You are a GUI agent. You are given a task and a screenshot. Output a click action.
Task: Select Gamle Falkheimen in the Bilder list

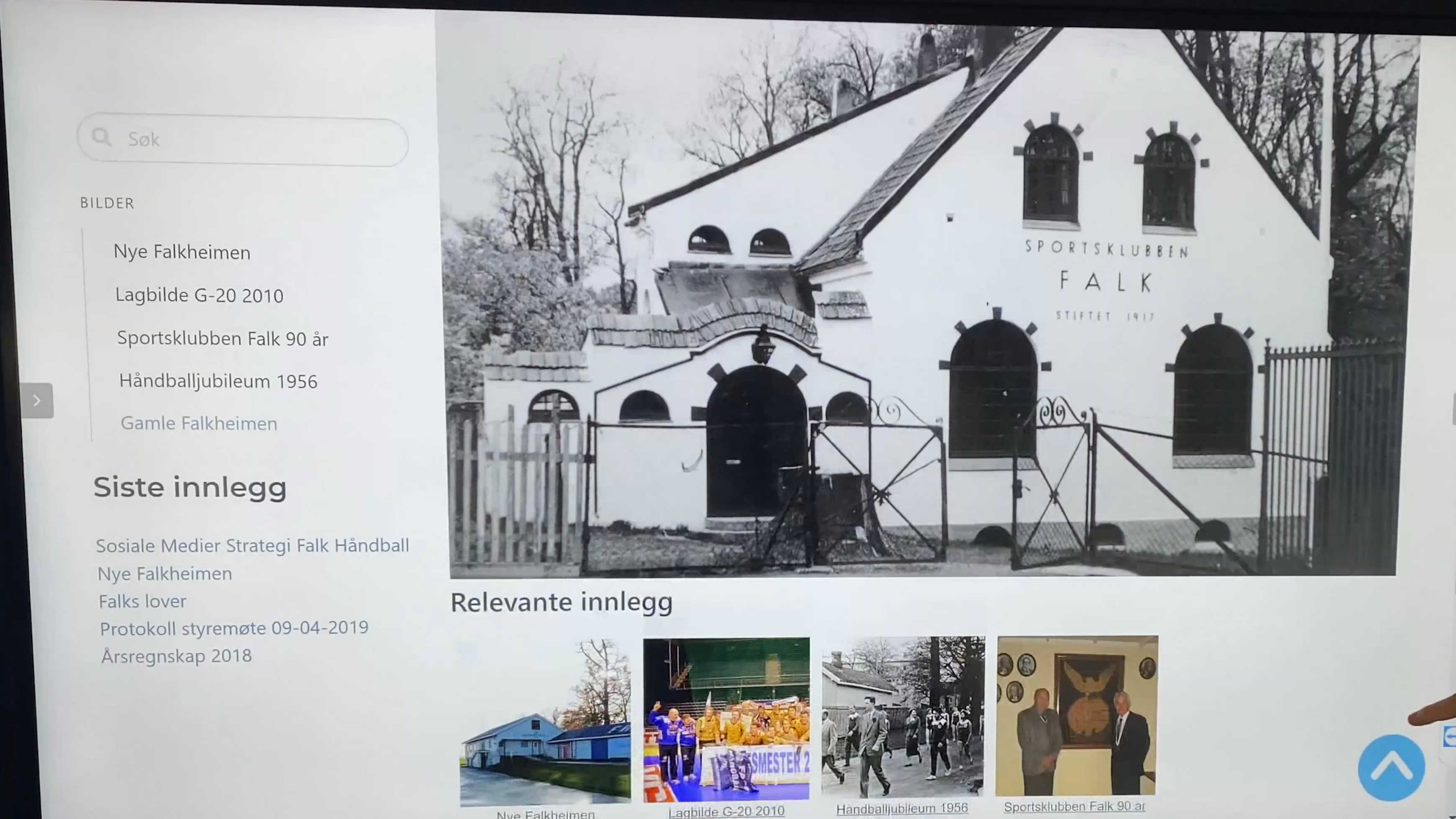pyautogui.click(x=199, y=424)
